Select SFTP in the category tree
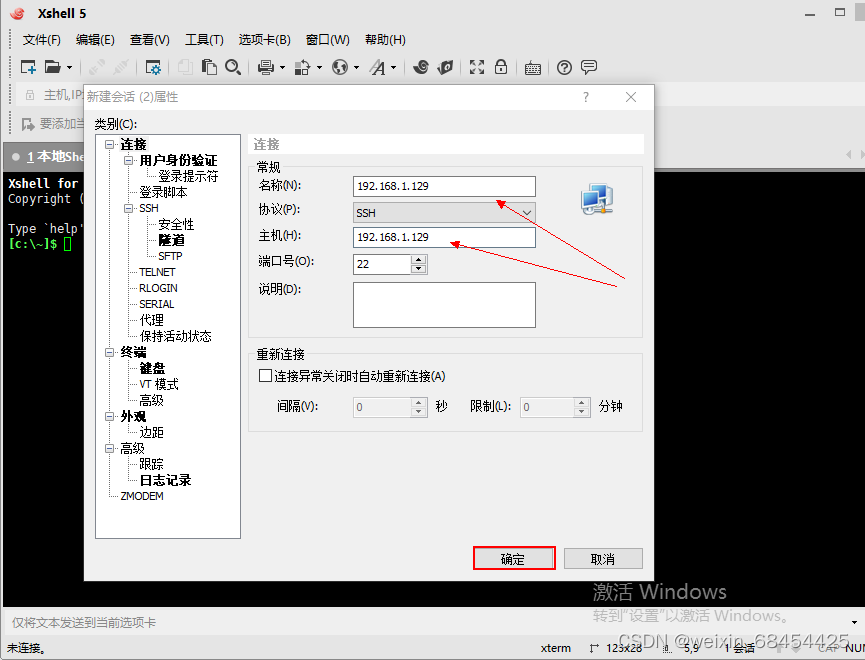This screenshot has width=865, height=660. pyautogui.click(x=170, y=256)
